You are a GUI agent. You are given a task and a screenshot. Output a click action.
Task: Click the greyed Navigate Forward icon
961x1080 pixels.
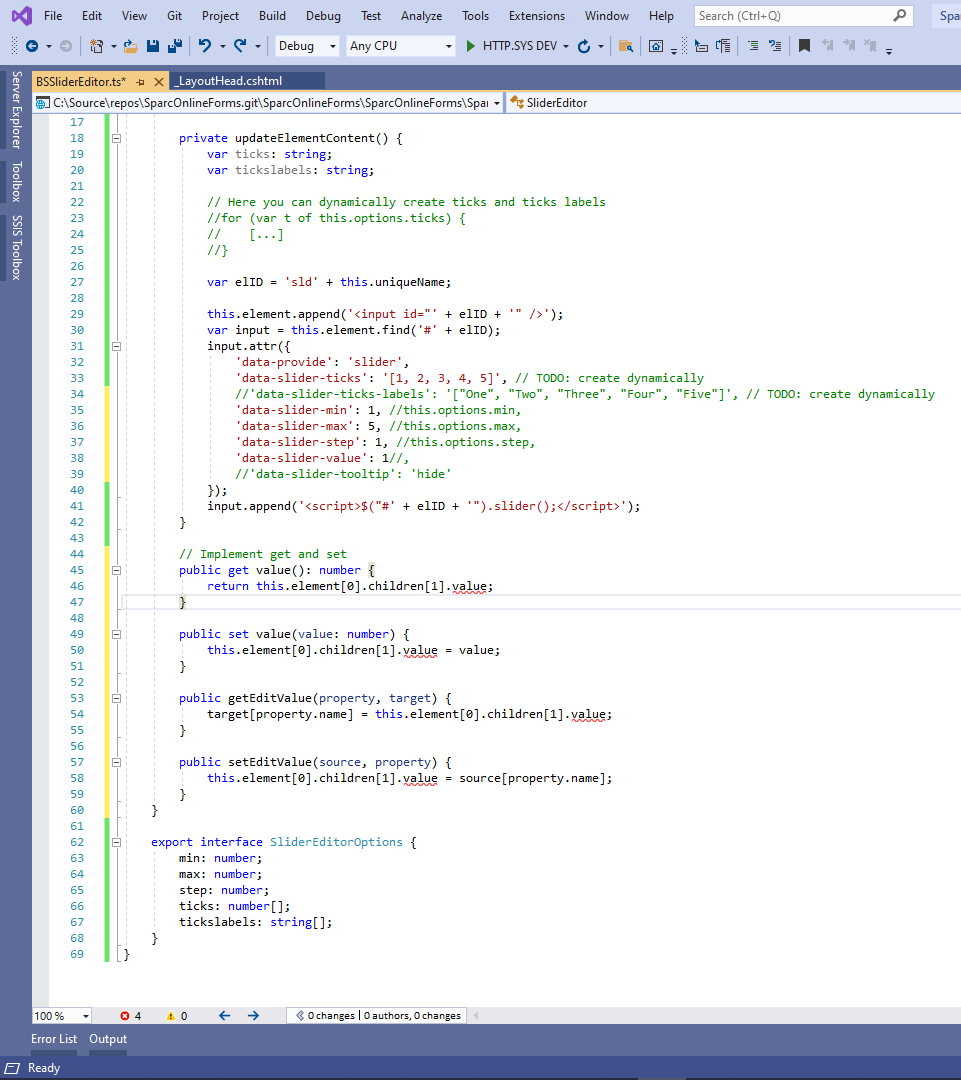(65, 46)
